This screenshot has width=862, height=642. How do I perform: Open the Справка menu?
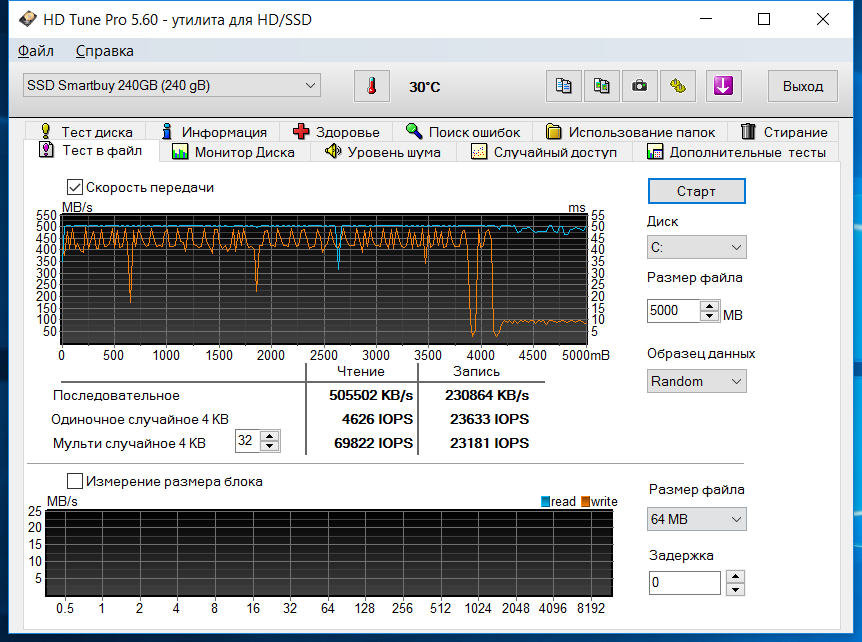[104, 51]
